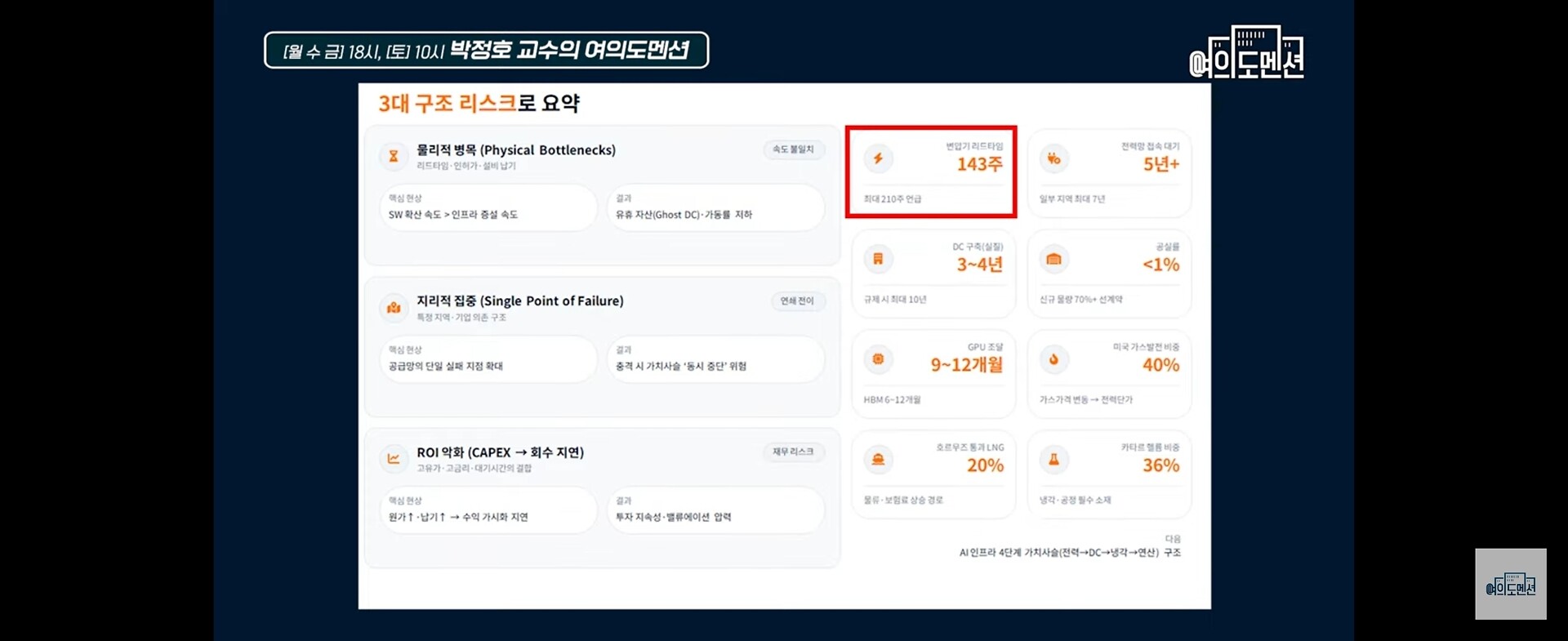Click the ship icon in 호르무즈 통과 LNG card
Image resolution: width=1568 pixels, height=641 pixels.
pyautogui.click(x=878, y=460)
